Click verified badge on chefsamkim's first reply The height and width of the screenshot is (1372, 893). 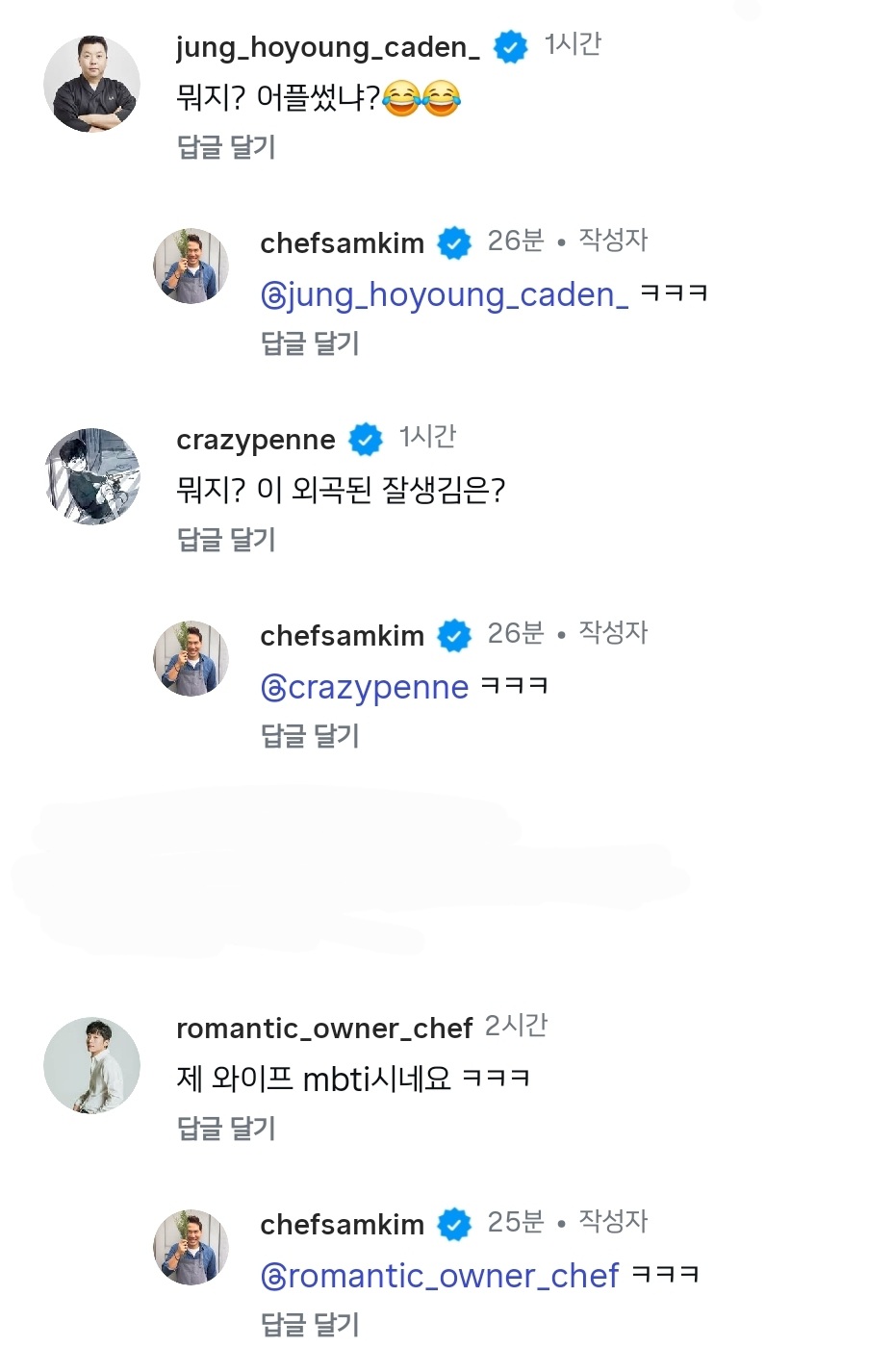[x=454, y=243]
